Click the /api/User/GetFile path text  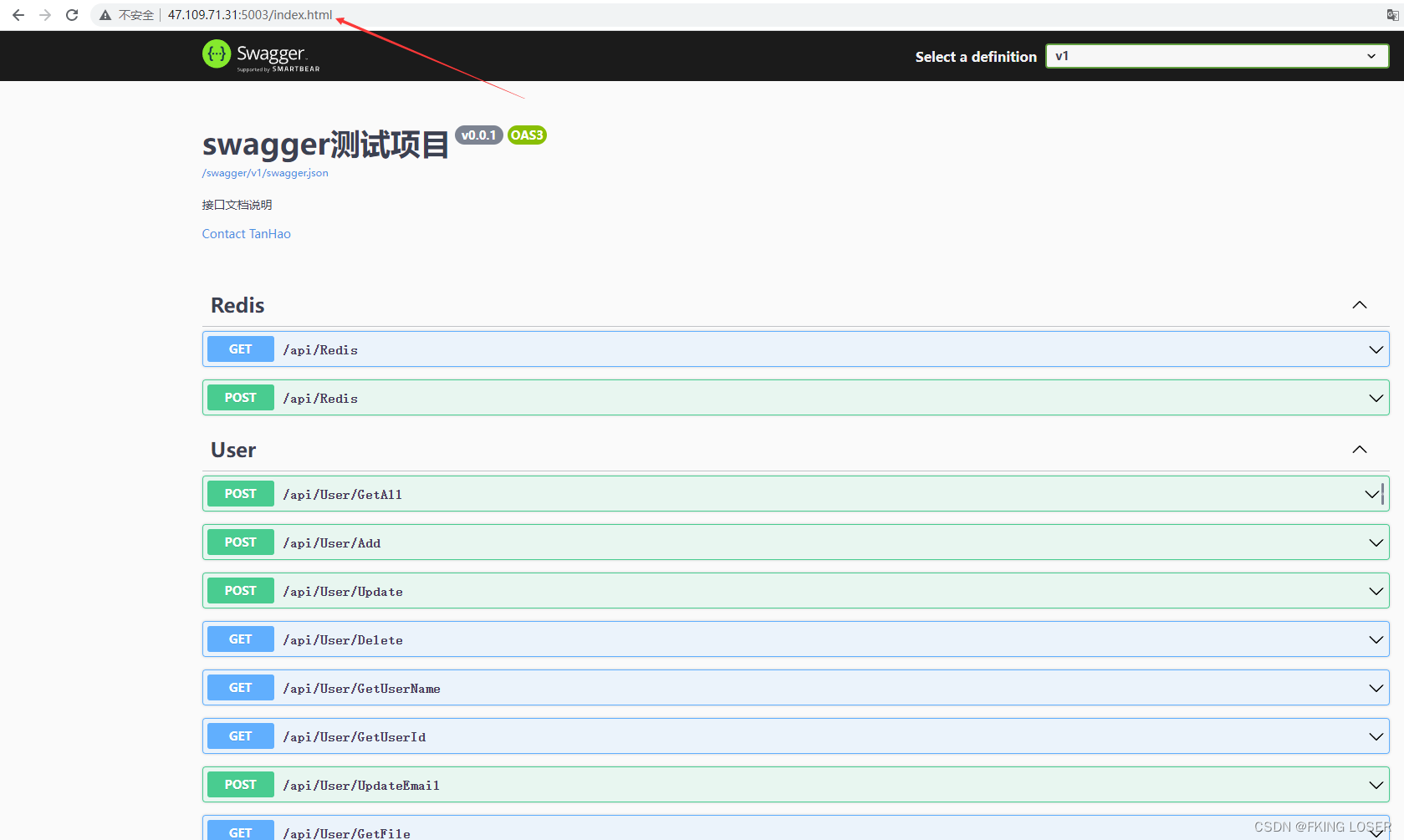point(347,833)
